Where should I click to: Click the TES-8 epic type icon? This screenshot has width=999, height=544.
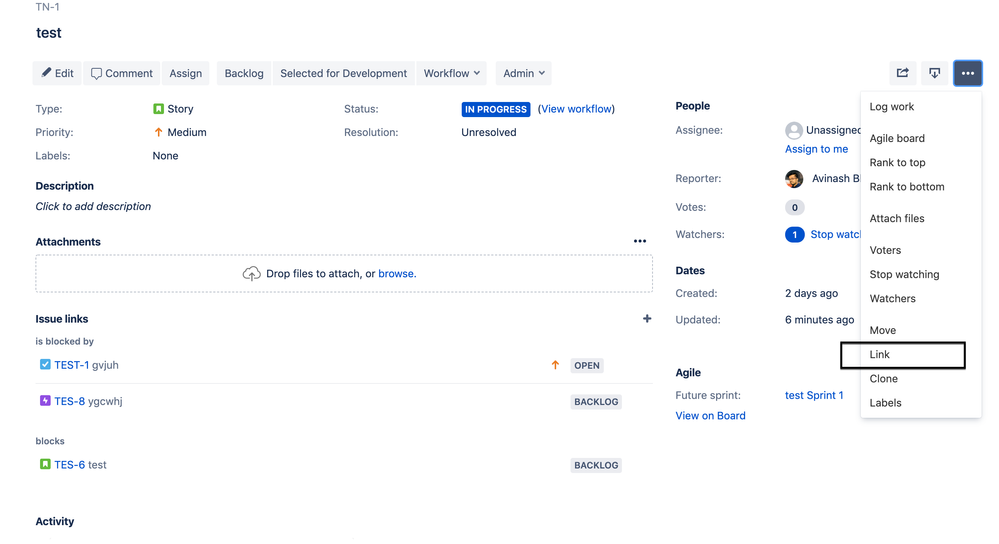45,401
